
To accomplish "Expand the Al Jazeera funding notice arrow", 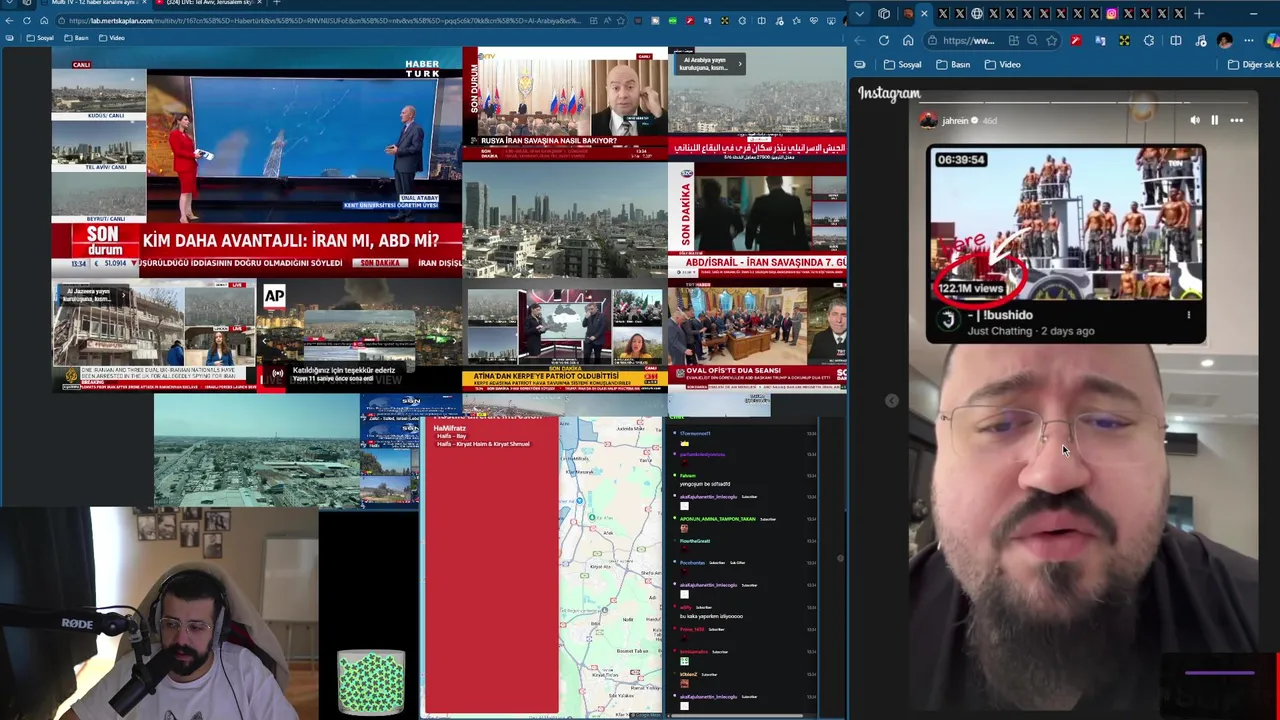I will [x=124, y=295].
